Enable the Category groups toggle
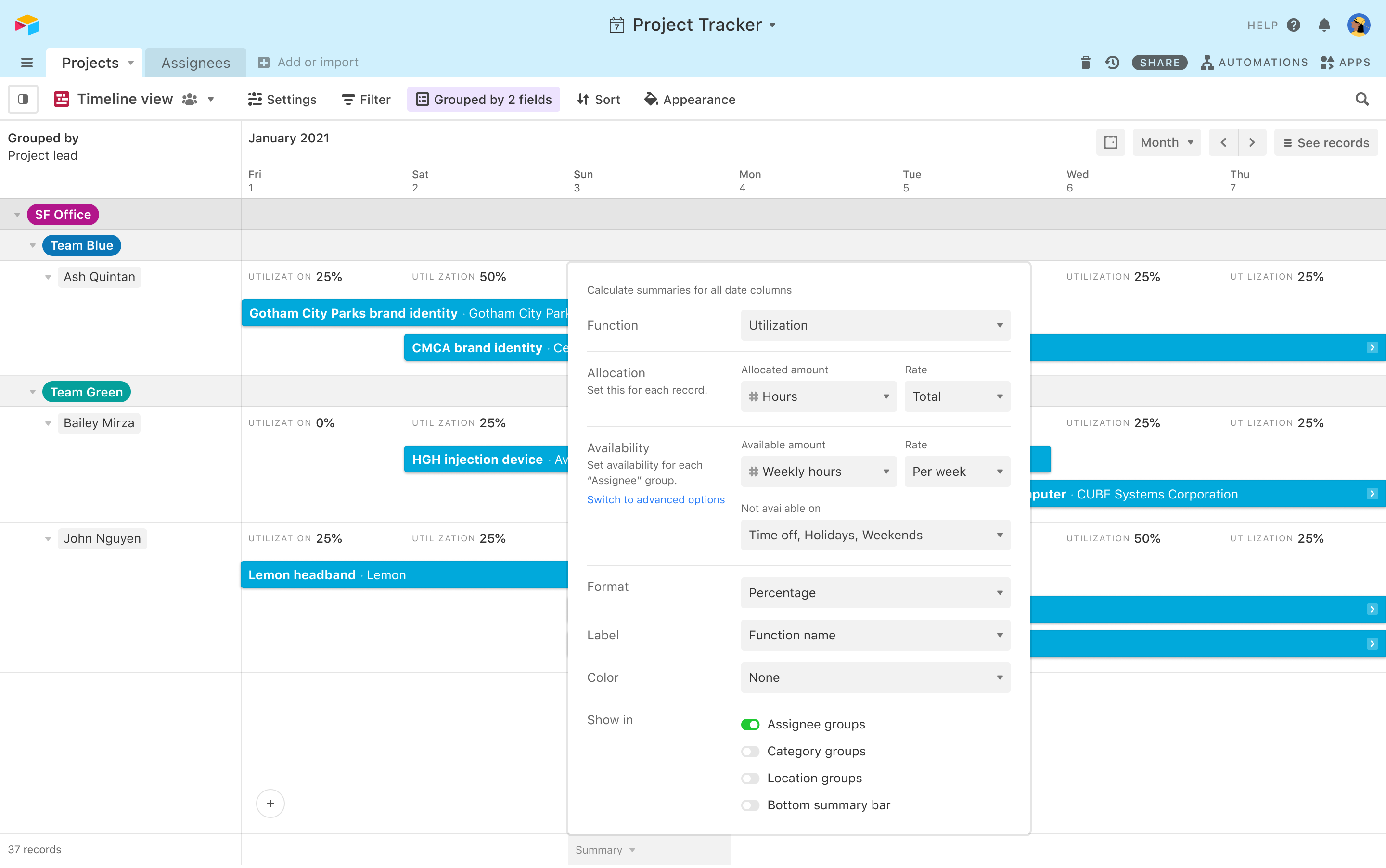The image size is (1386, 868). [x=750, y=751]
